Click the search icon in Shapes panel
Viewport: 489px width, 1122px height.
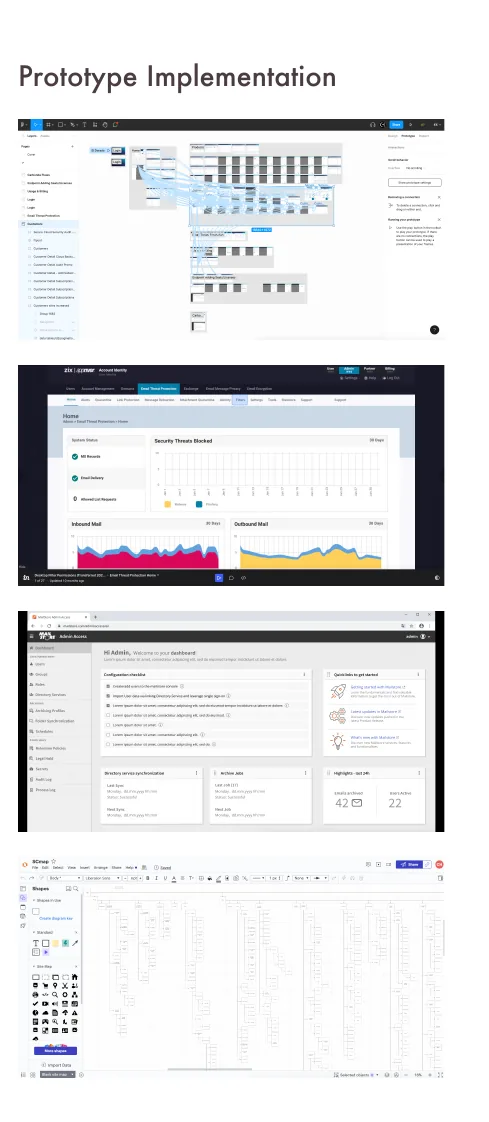click(75, 889)
